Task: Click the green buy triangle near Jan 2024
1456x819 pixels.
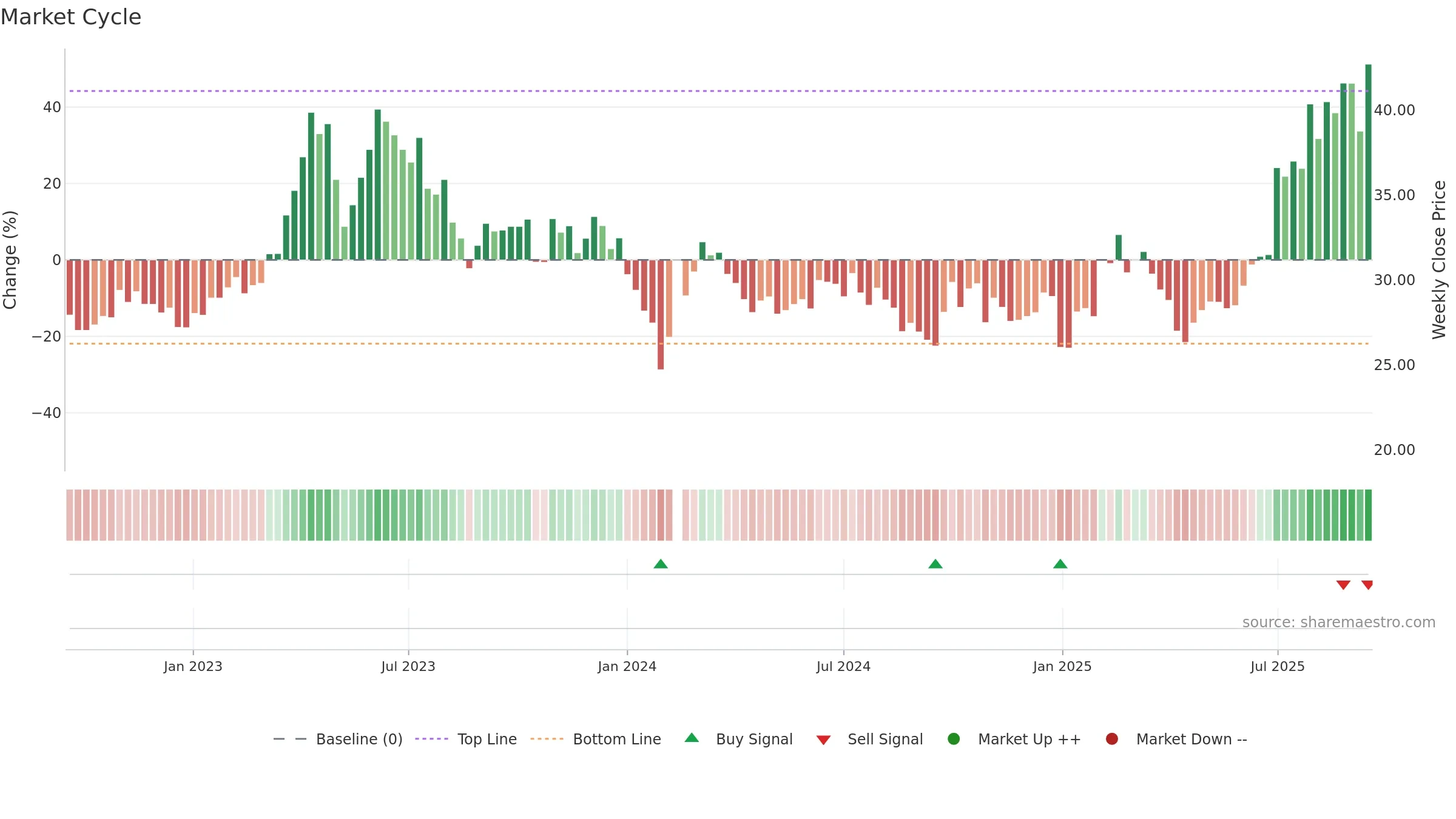Action: point(661,564)
